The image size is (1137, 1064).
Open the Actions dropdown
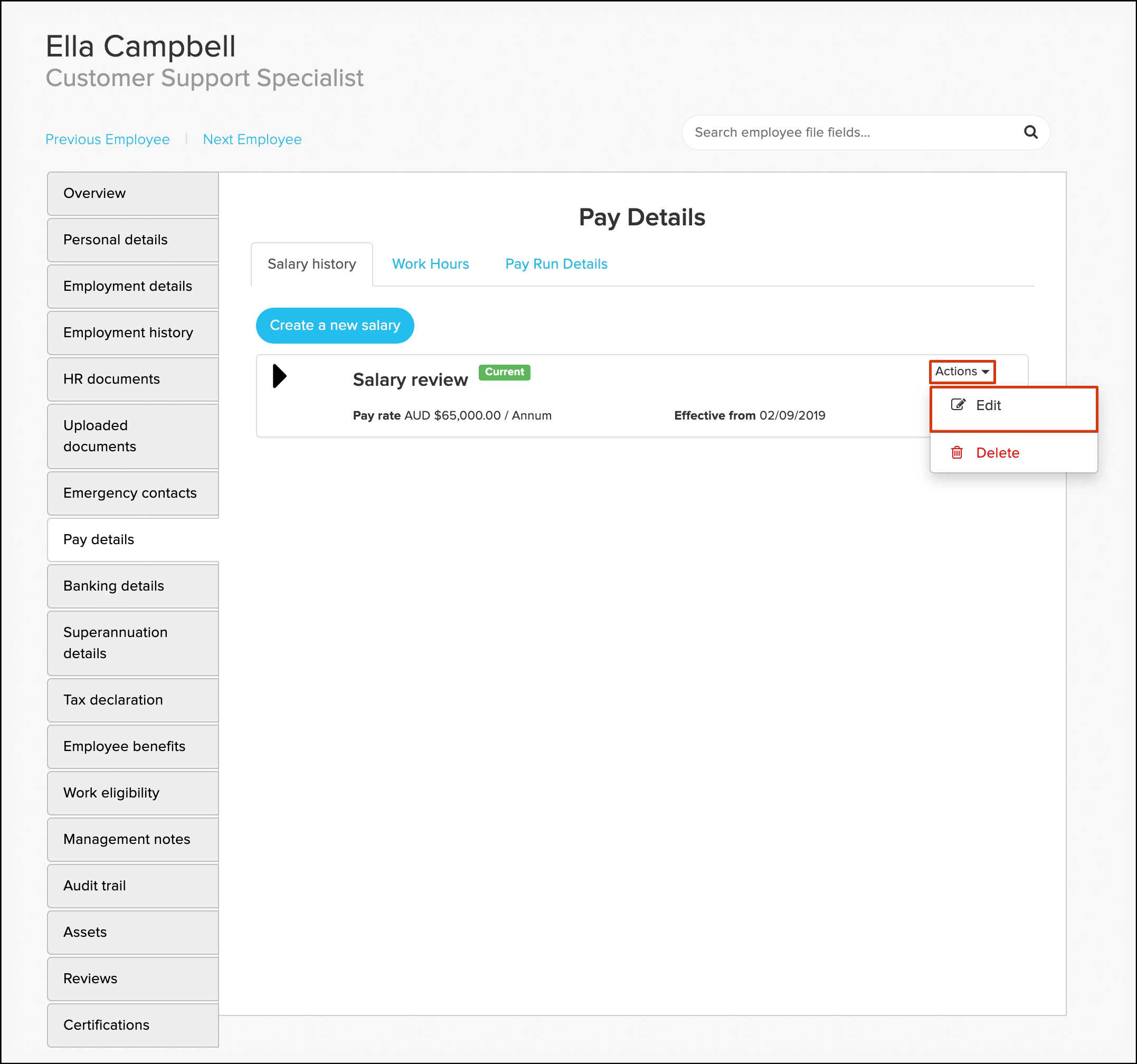point(961,371)
